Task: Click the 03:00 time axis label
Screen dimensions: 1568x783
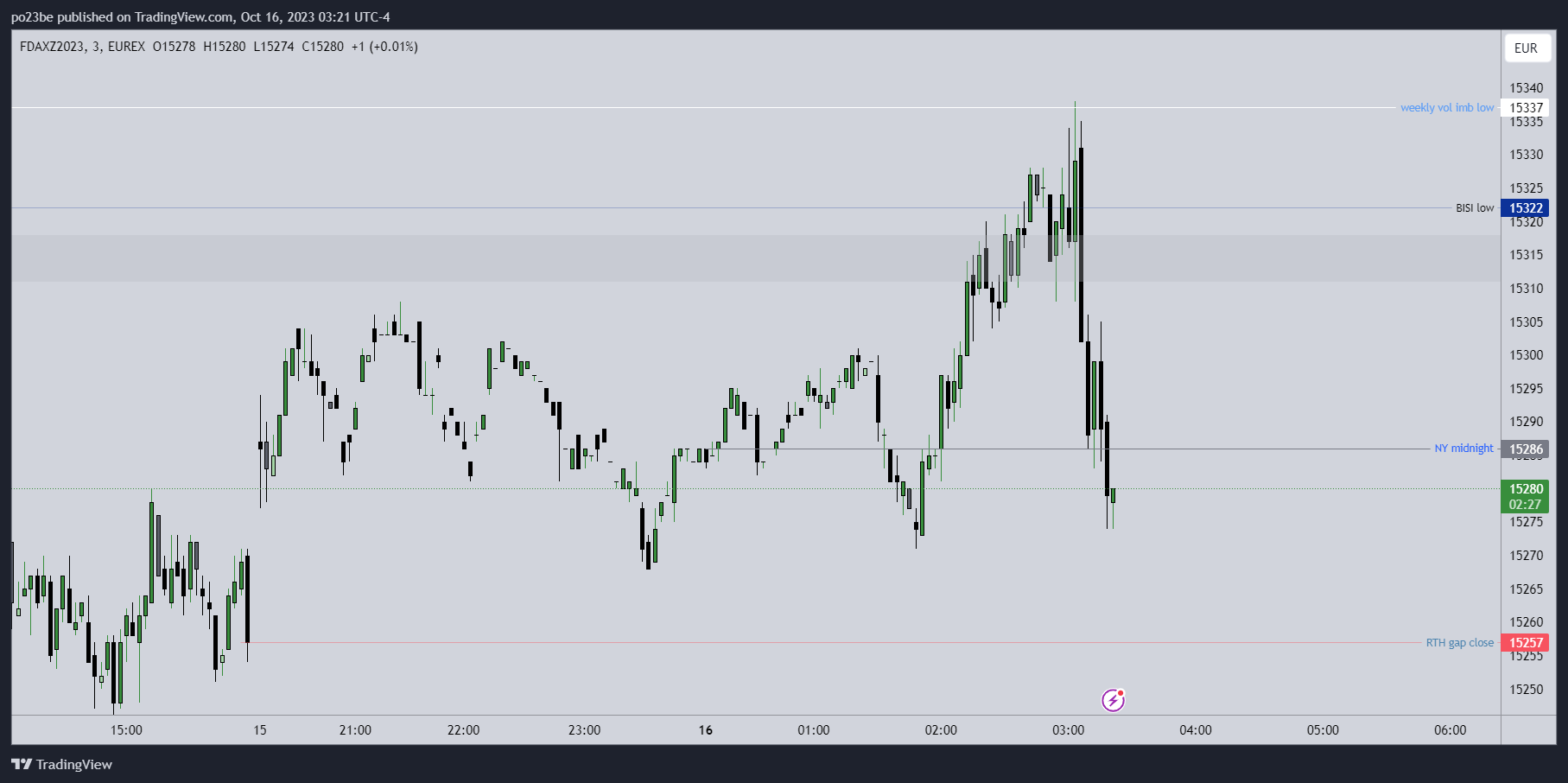Action: coord(1068,730)
